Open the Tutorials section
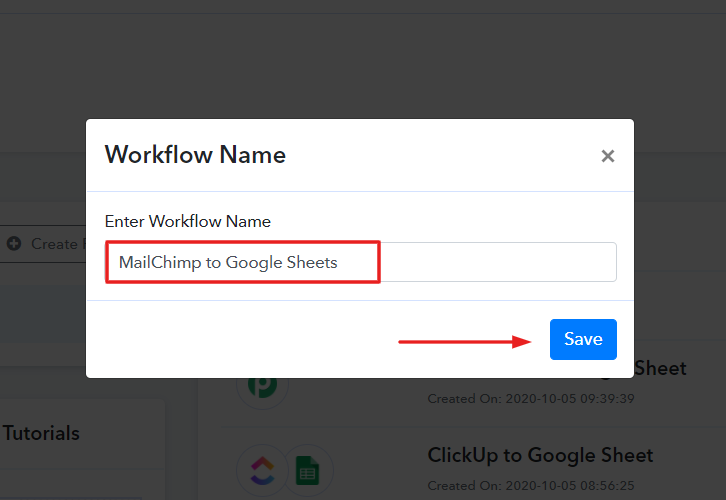726x500 pixels. (x=41, y=433)
